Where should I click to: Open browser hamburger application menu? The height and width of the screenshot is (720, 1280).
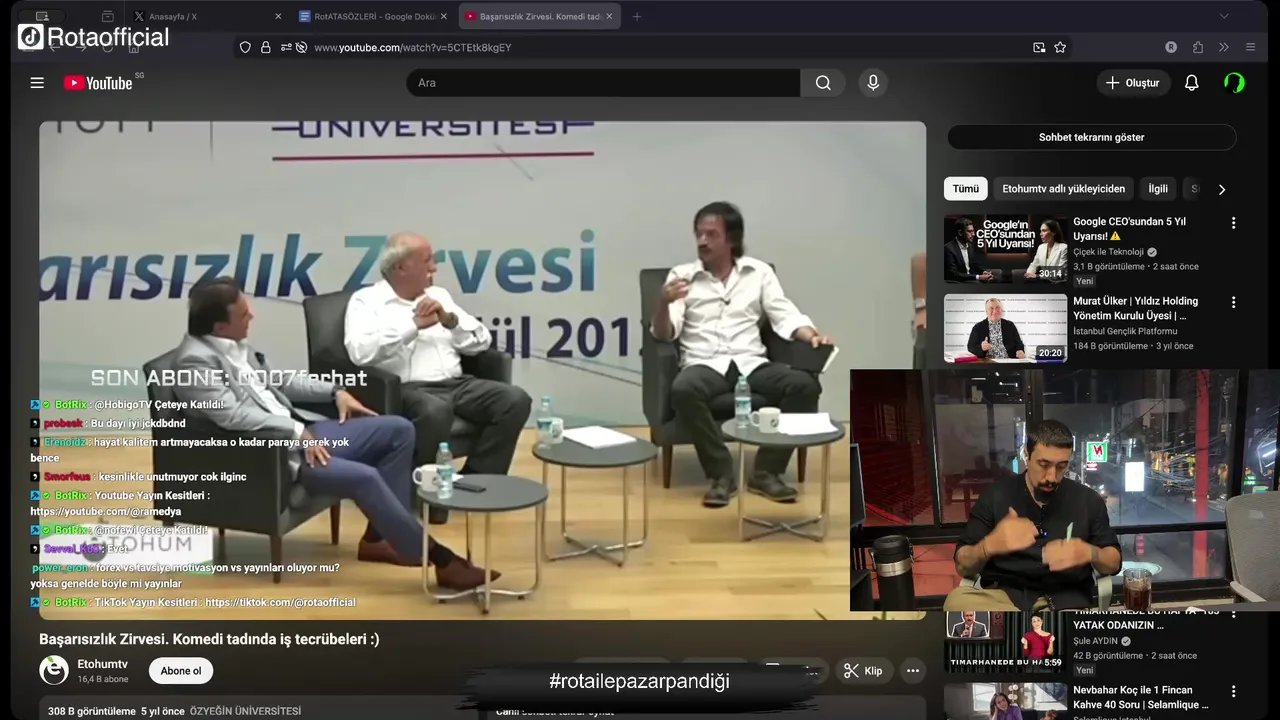(x=1250, y=47)
